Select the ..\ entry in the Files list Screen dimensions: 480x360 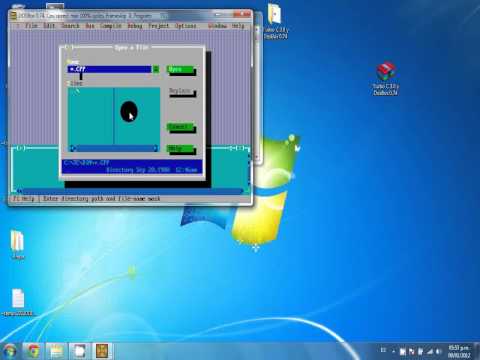click(76, 91)
